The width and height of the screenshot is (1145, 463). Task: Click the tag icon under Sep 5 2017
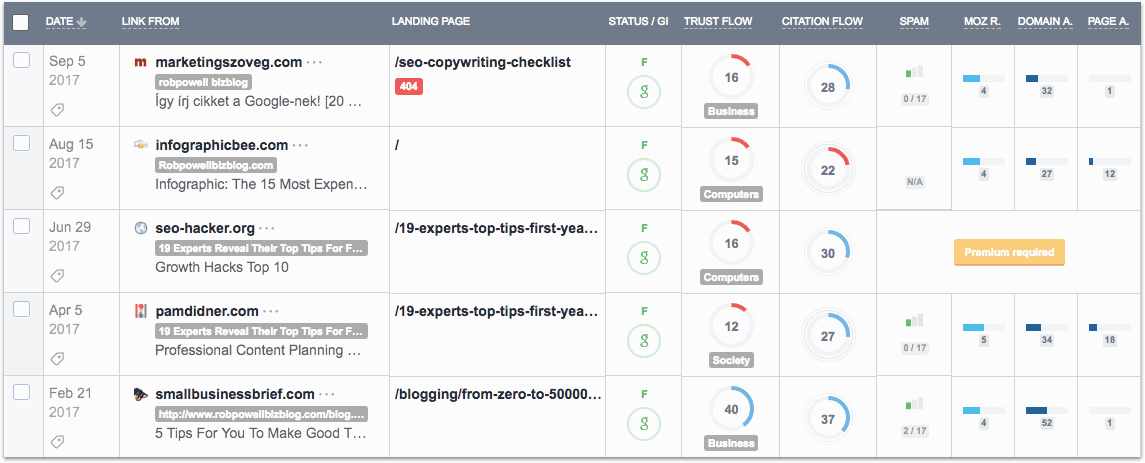tap(57, 110)
